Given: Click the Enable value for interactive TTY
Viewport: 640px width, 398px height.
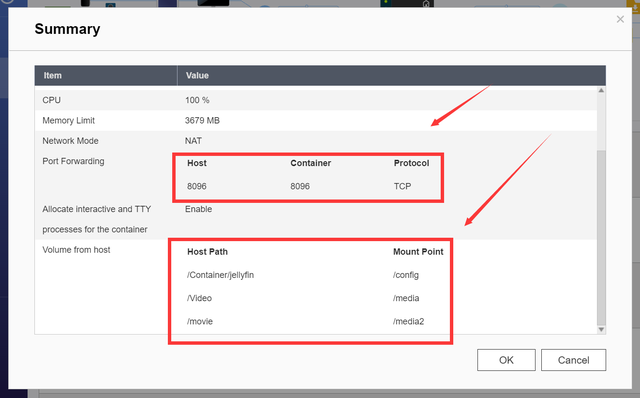Looking at the screenshot, I should pos(198,209).
